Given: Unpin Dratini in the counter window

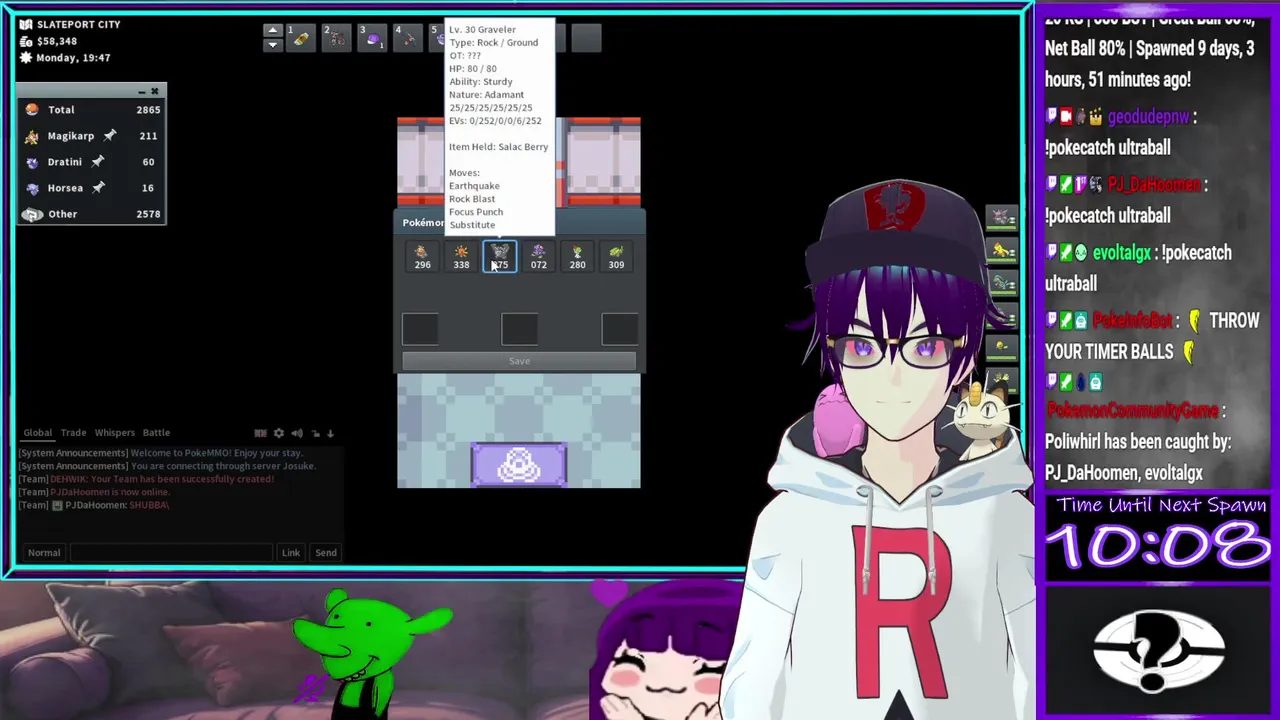Looking at the screenshot, I should (x=98, y=162).
